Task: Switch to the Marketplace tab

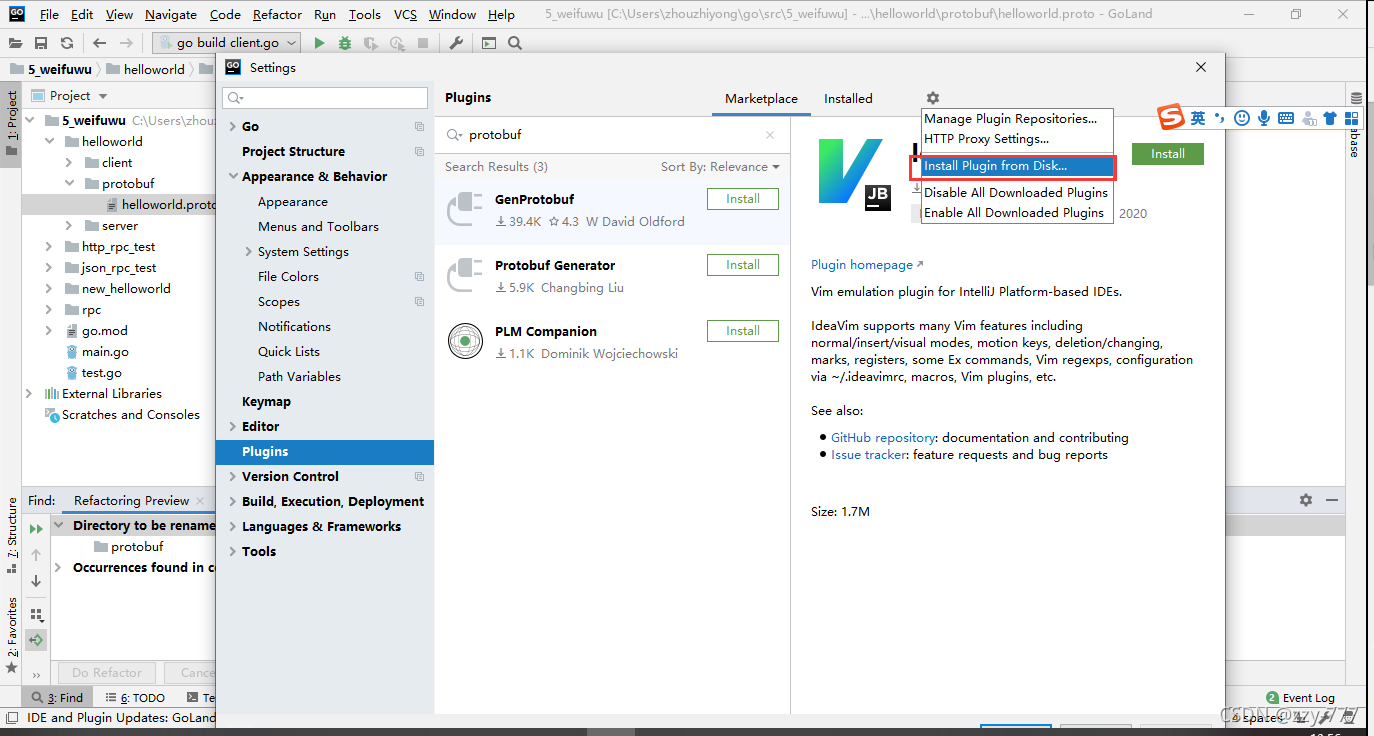Action: 761,98
